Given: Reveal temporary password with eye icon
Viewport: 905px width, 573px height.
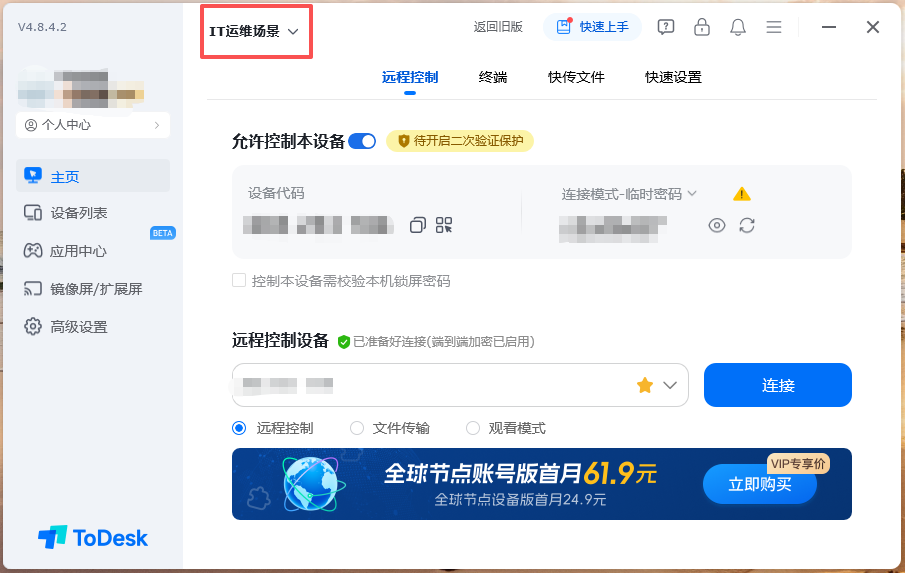Looking at the screenshot, I should (x=717, y=226).
